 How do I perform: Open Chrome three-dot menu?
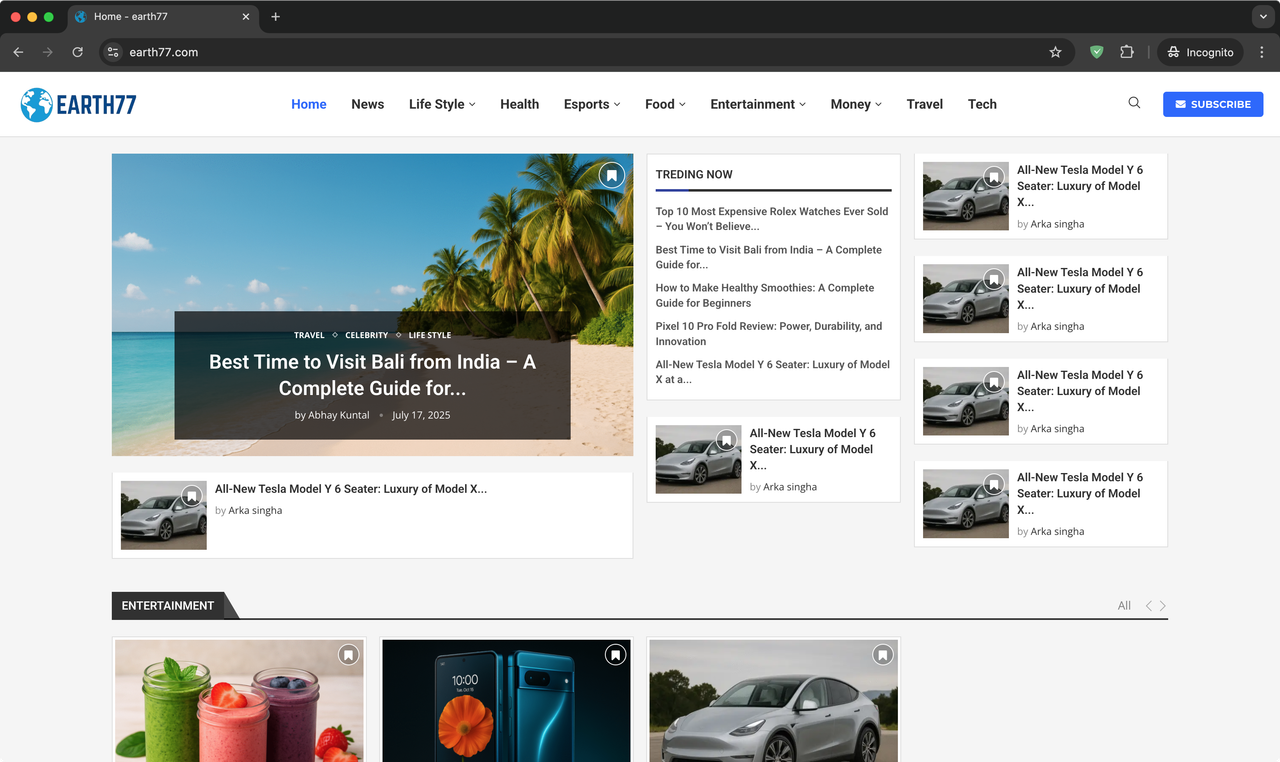1262,52
